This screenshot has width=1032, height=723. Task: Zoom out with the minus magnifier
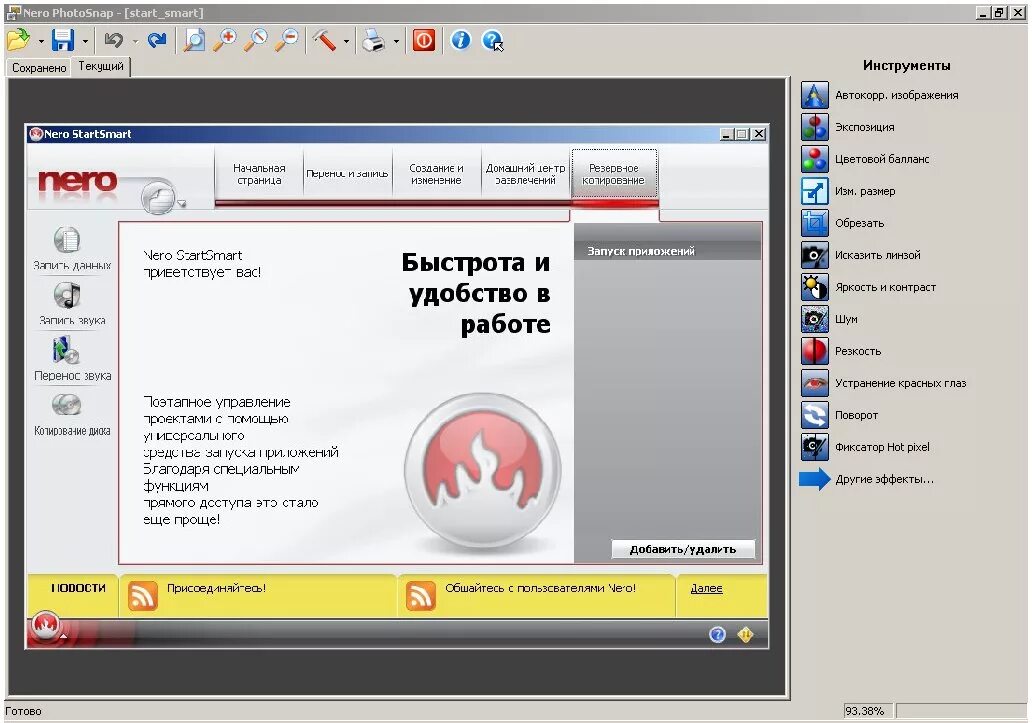tap(286, 40)
